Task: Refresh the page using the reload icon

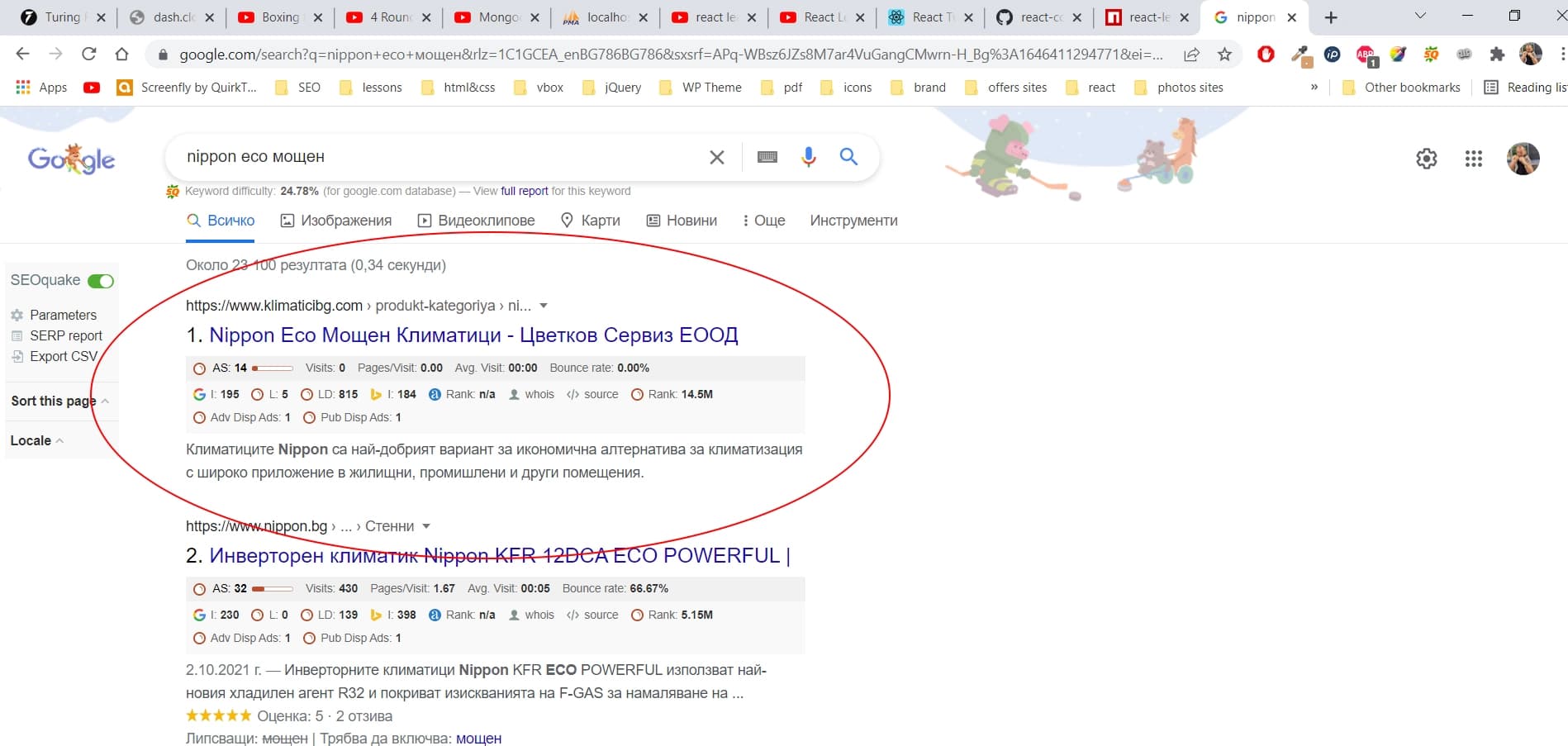Action: tap(89, 54)
